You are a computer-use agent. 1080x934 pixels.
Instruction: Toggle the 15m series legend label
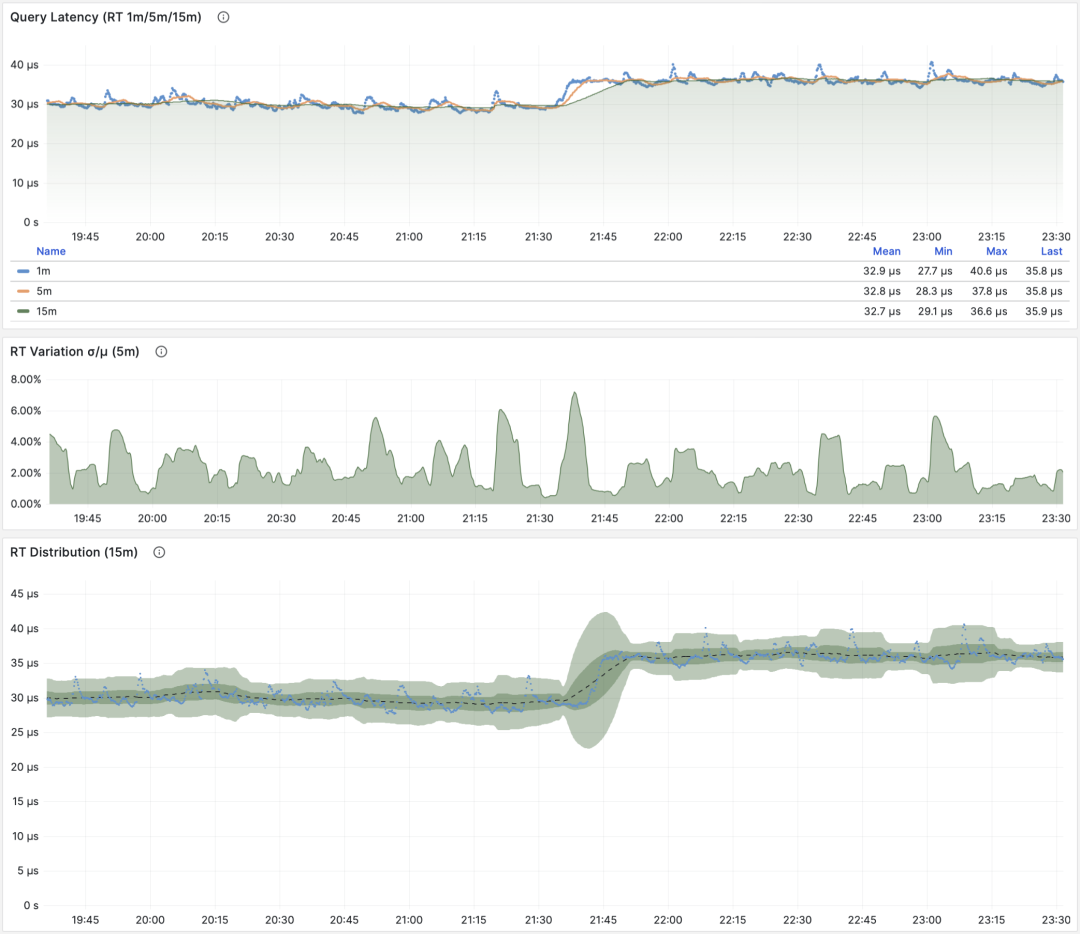(46, 311)
